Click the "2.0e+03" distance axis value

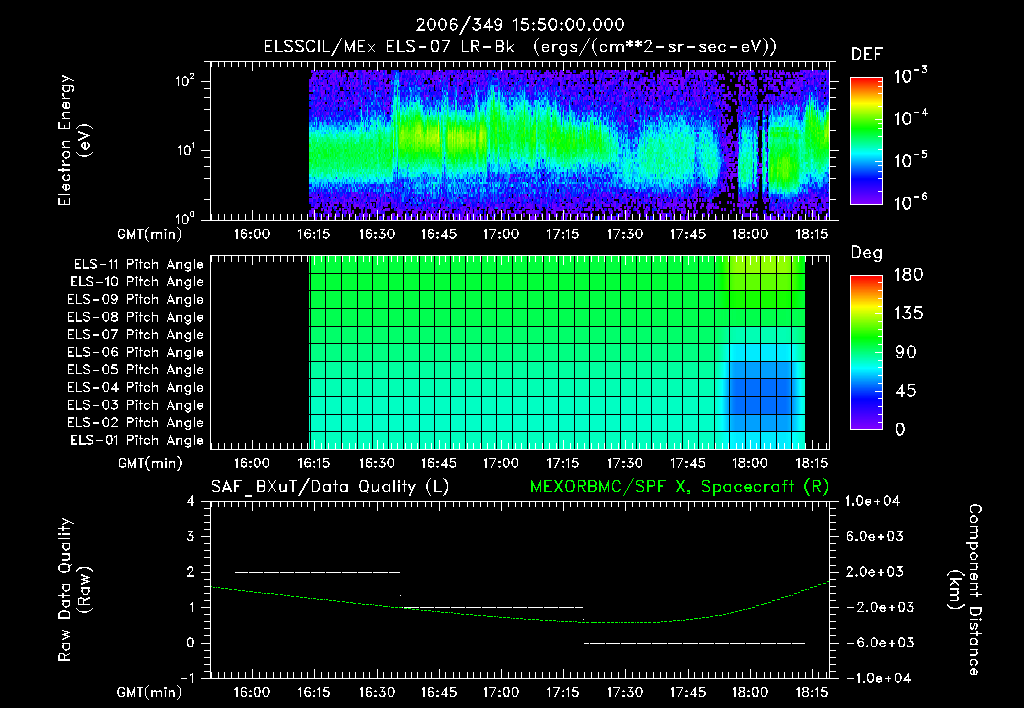click(x=875, y=572)
